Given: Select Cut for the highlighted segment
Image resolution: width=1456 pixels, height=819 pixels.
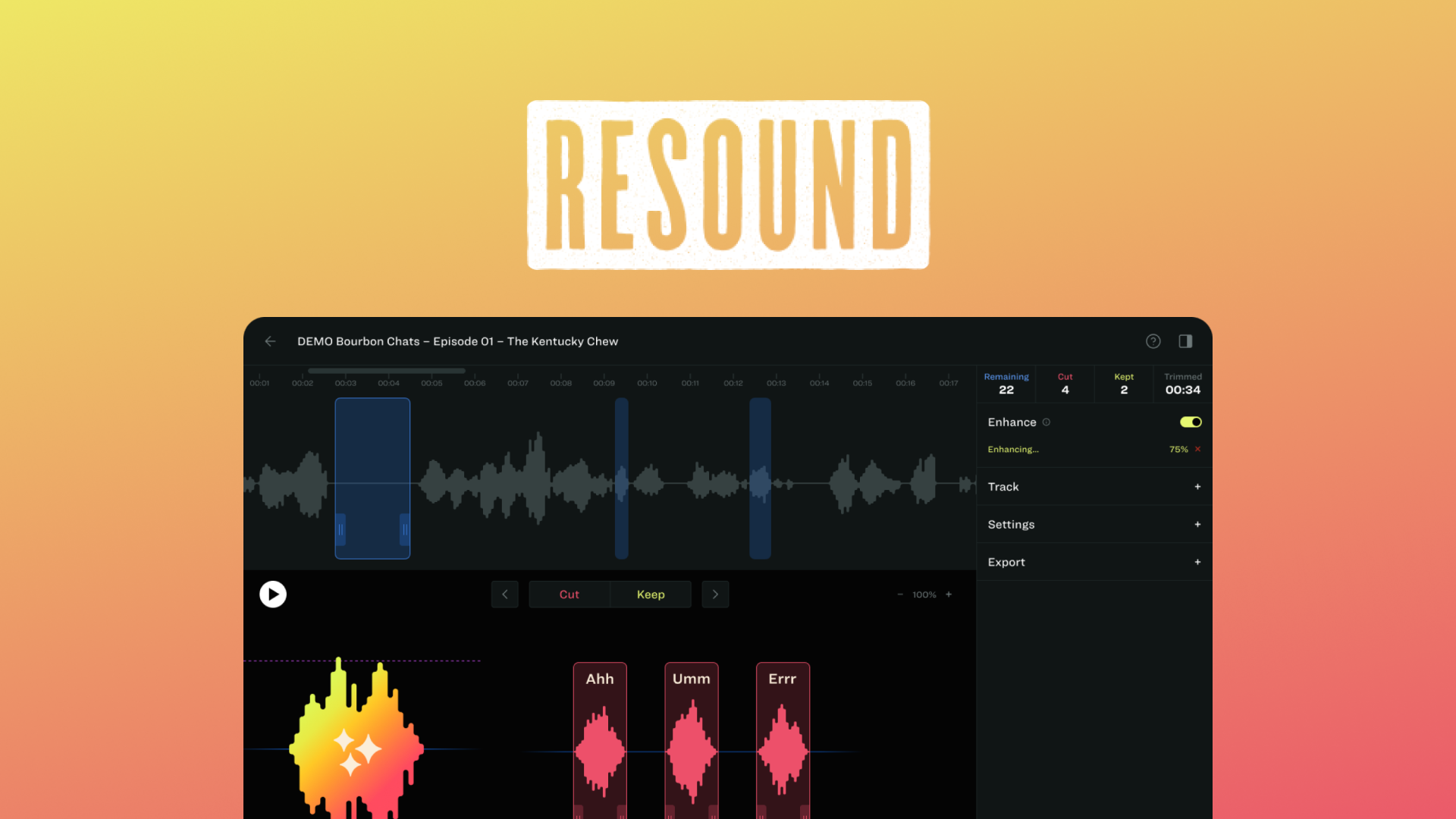Looking at the screenshot, I should pos(569,595).
